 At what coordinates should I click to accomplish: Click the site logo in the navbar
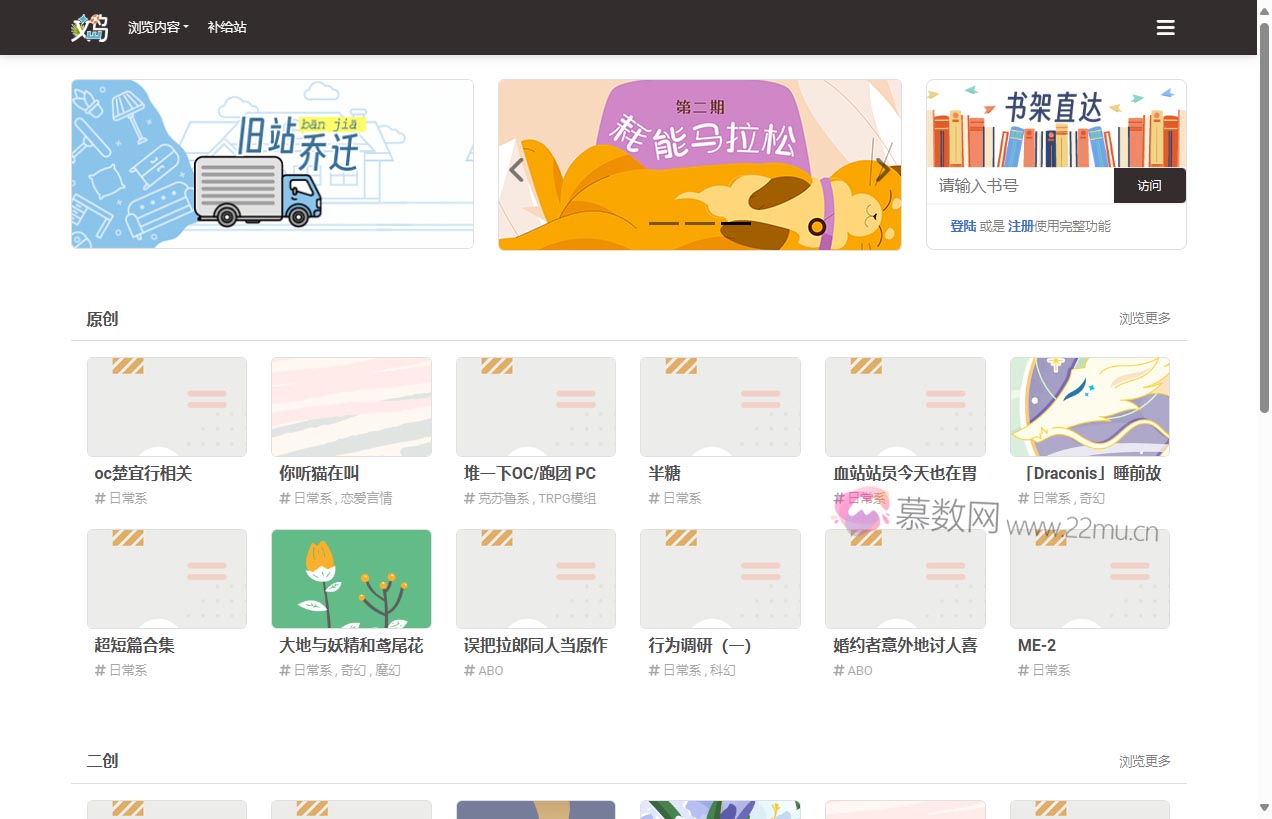click(x=89, y=28)
